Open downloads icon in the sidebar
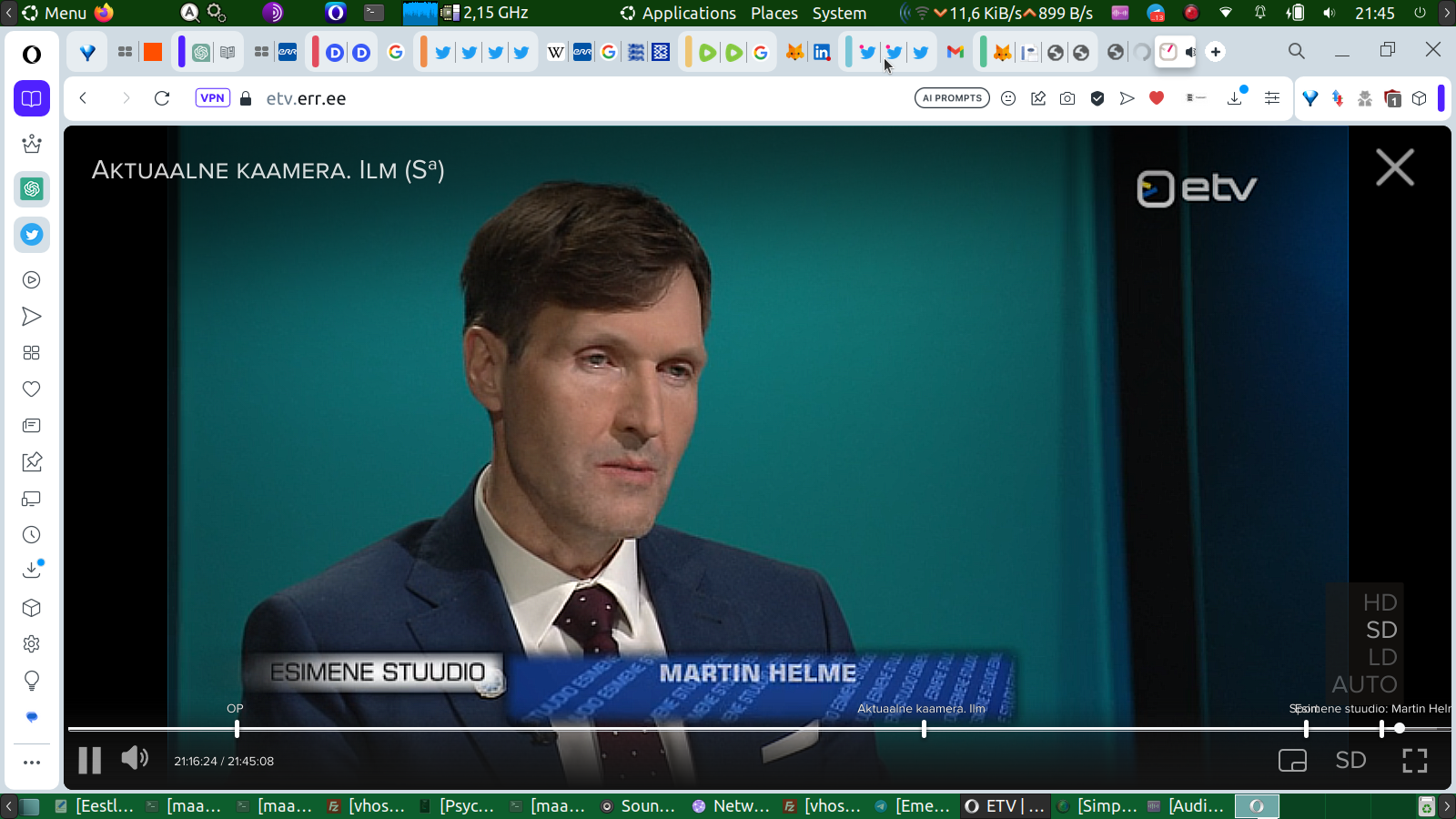Viewport: 1456px width, 819px height. 32,570
